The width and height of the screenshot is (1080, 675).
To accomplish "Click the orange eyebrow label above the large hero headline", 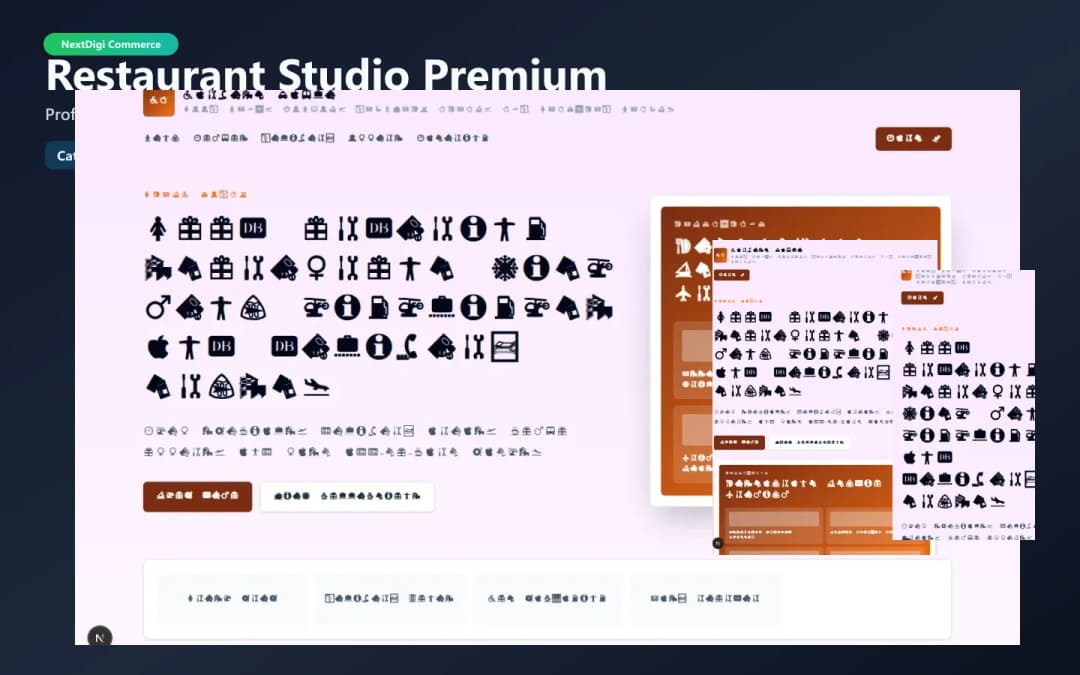I will [x=196, y=194].
